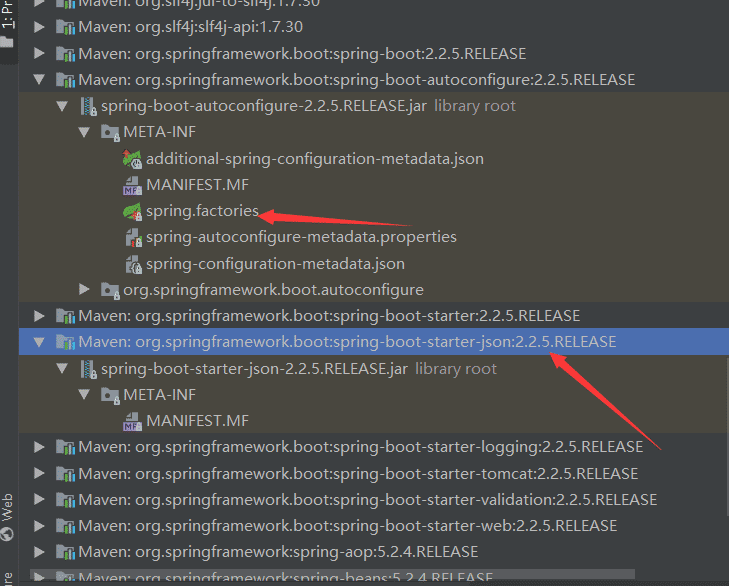Expand the spring-boot-starter:2.2.5.RELEASE library node
The width and height of the screenshot is (729, 586).
pos(40,316)
